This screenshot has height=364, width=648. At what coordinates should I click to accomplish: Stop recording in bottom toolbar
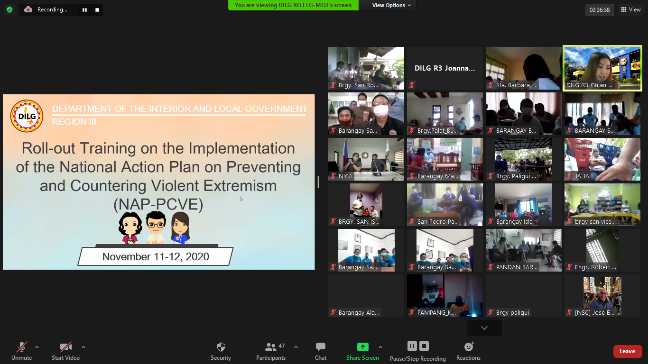tap(424, 346)
